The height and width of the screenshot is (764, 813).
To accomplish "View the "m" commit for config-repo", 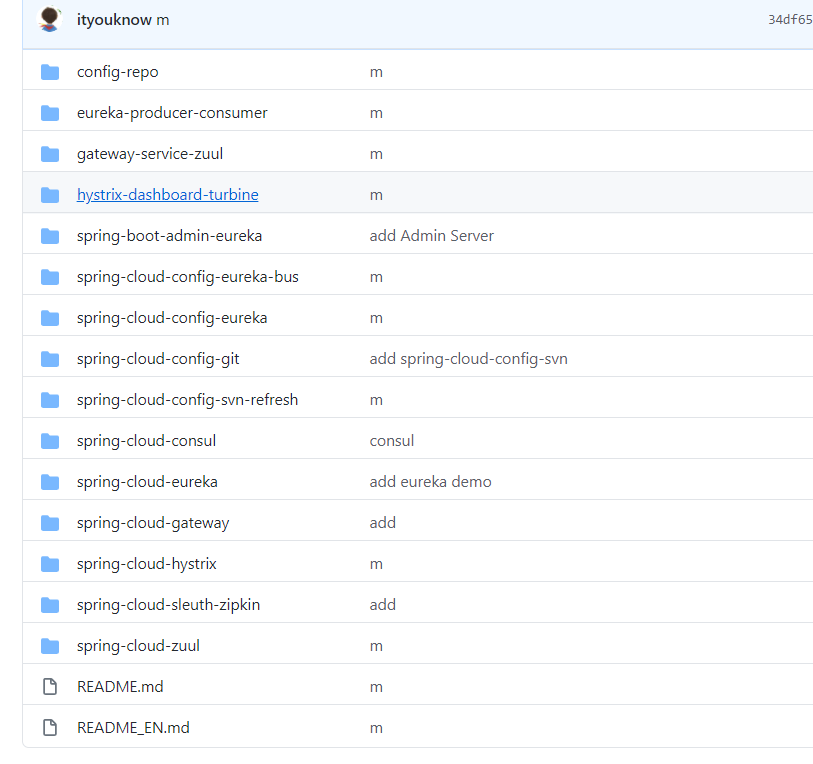I will click(376, 73).
